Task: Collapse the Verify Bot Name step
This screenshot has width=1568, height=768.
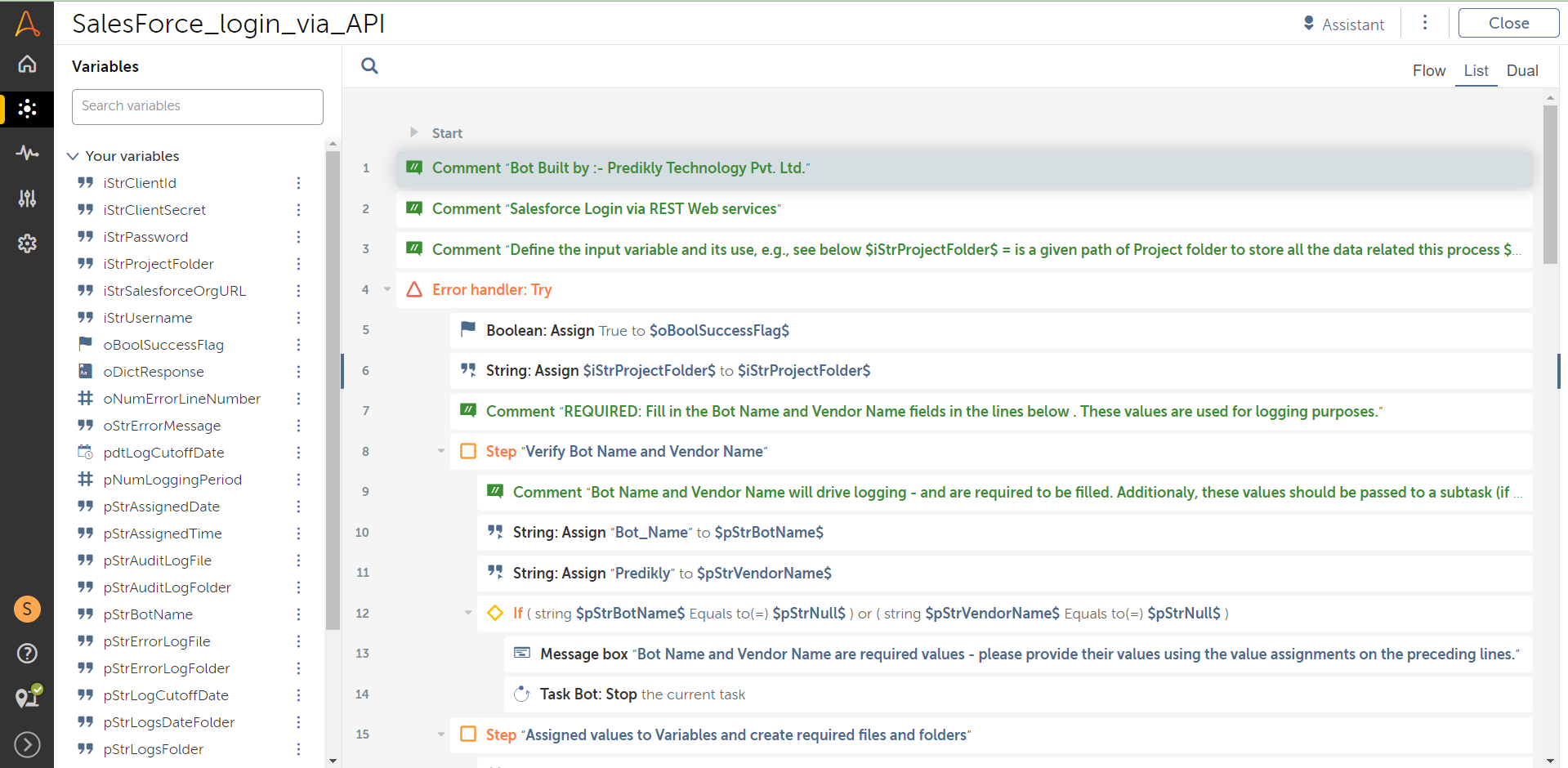Action: (441, 451)
